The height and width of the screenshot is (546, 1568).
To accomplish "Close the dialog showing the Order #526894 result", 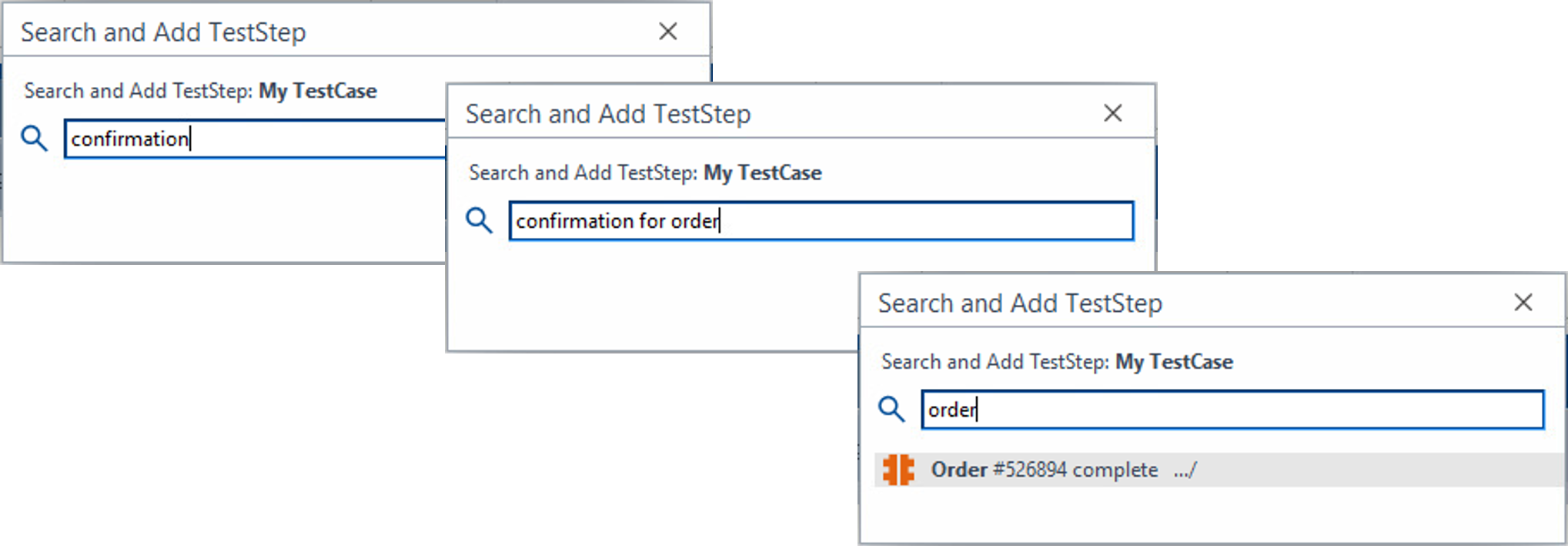I will [x=1523, y=303].
